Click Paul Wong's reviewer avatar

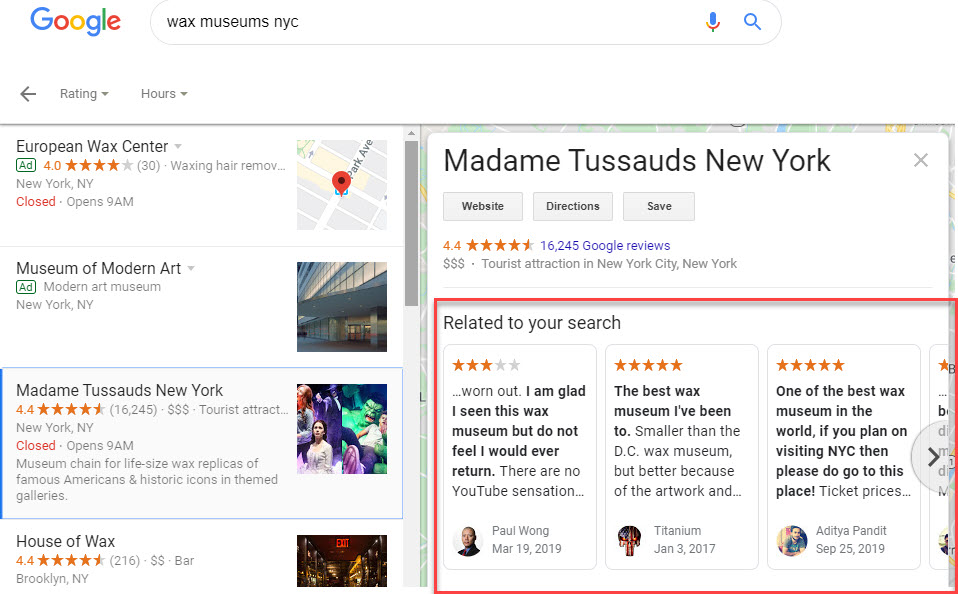(467, 540)
